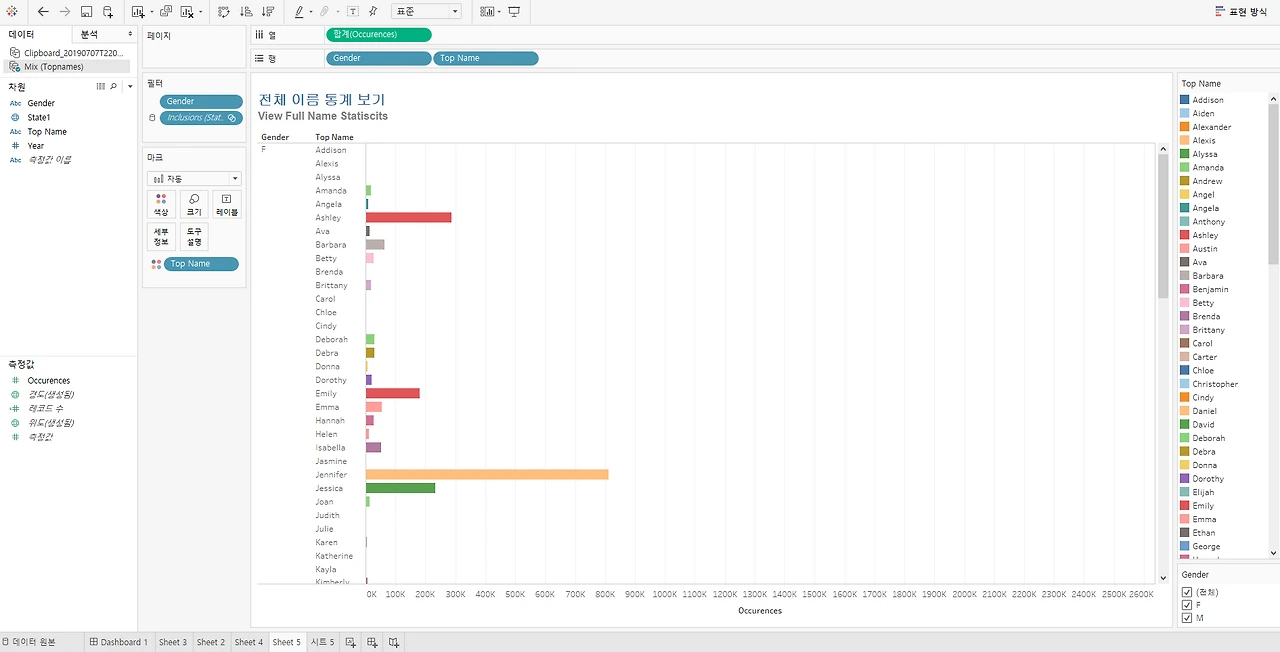Image resolution: width=1280 pixels, height=652 pixels.
Task: Create new worksheet chart-plus toolbar icon
Action: [138, 12]
